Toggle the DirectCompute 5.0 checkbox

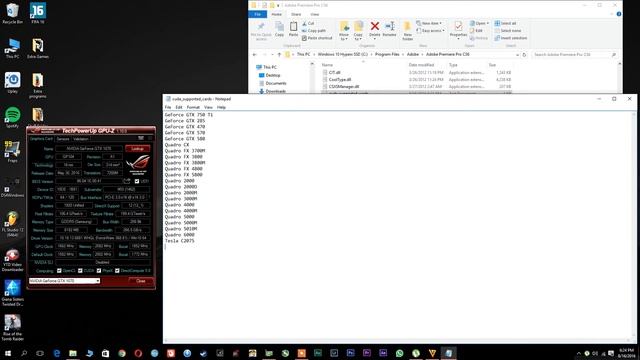118,271
